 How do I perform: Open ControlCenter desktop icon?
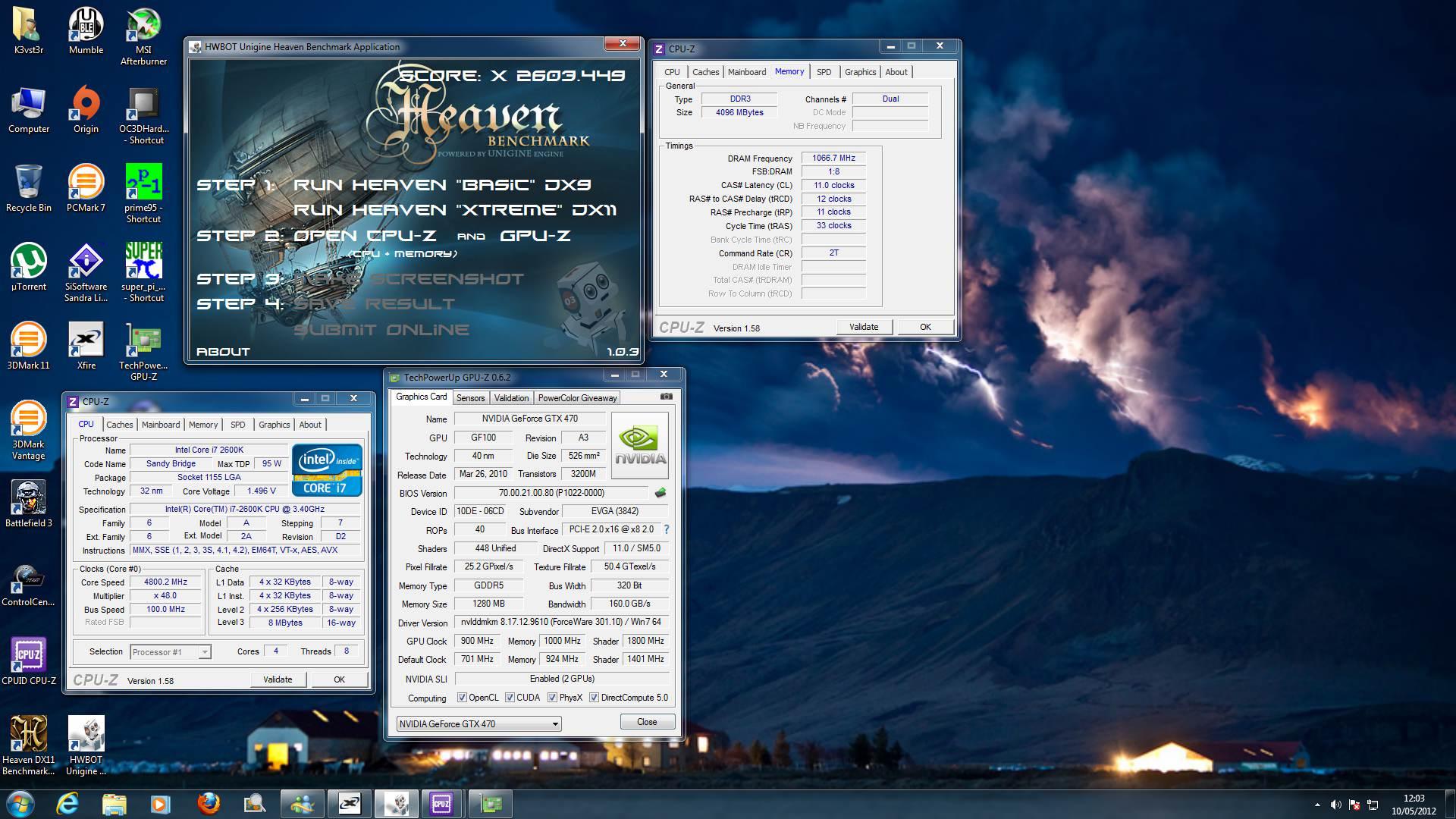29,584
